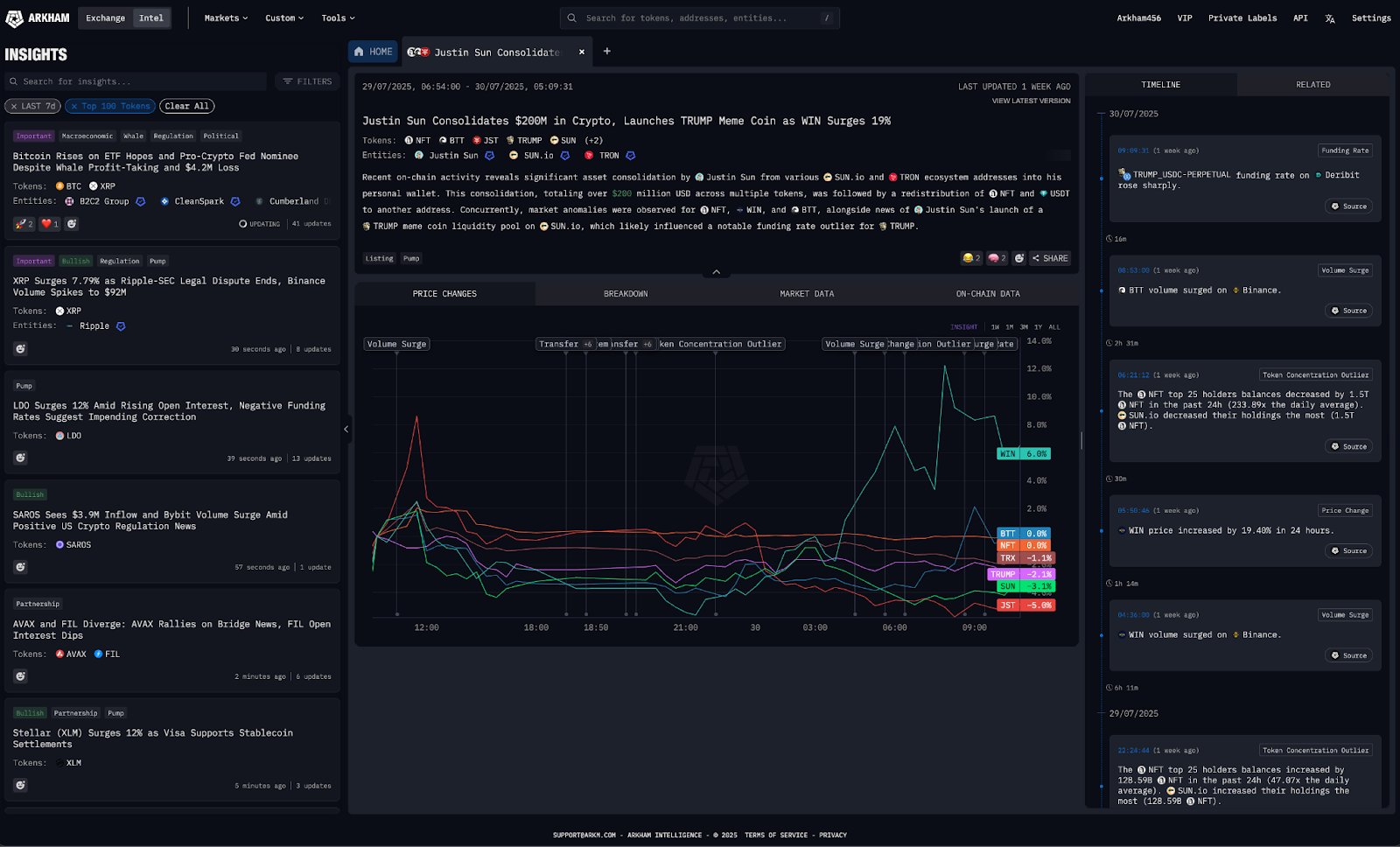Open the Custom dropdown menu
Screen dimensions: 1400x847
tap(284, 18)
